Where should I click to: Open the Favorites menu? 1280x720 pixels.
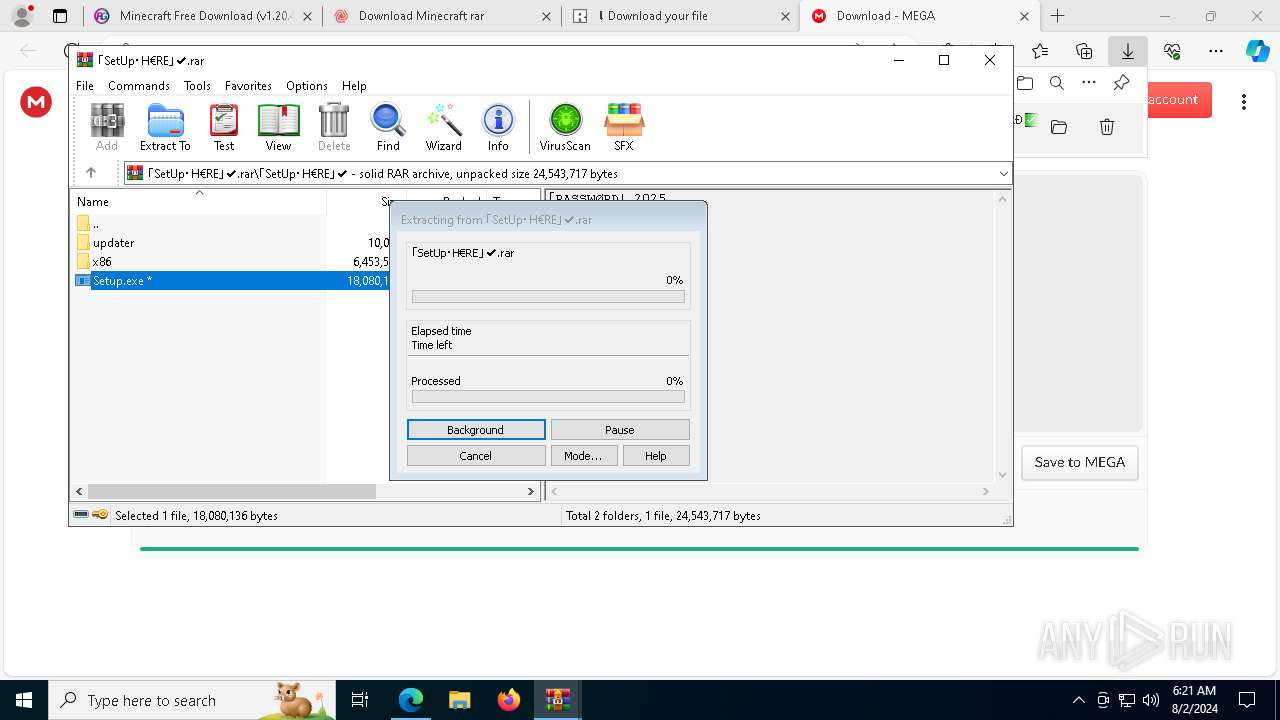pyautogui.click(x=248, y=86)
